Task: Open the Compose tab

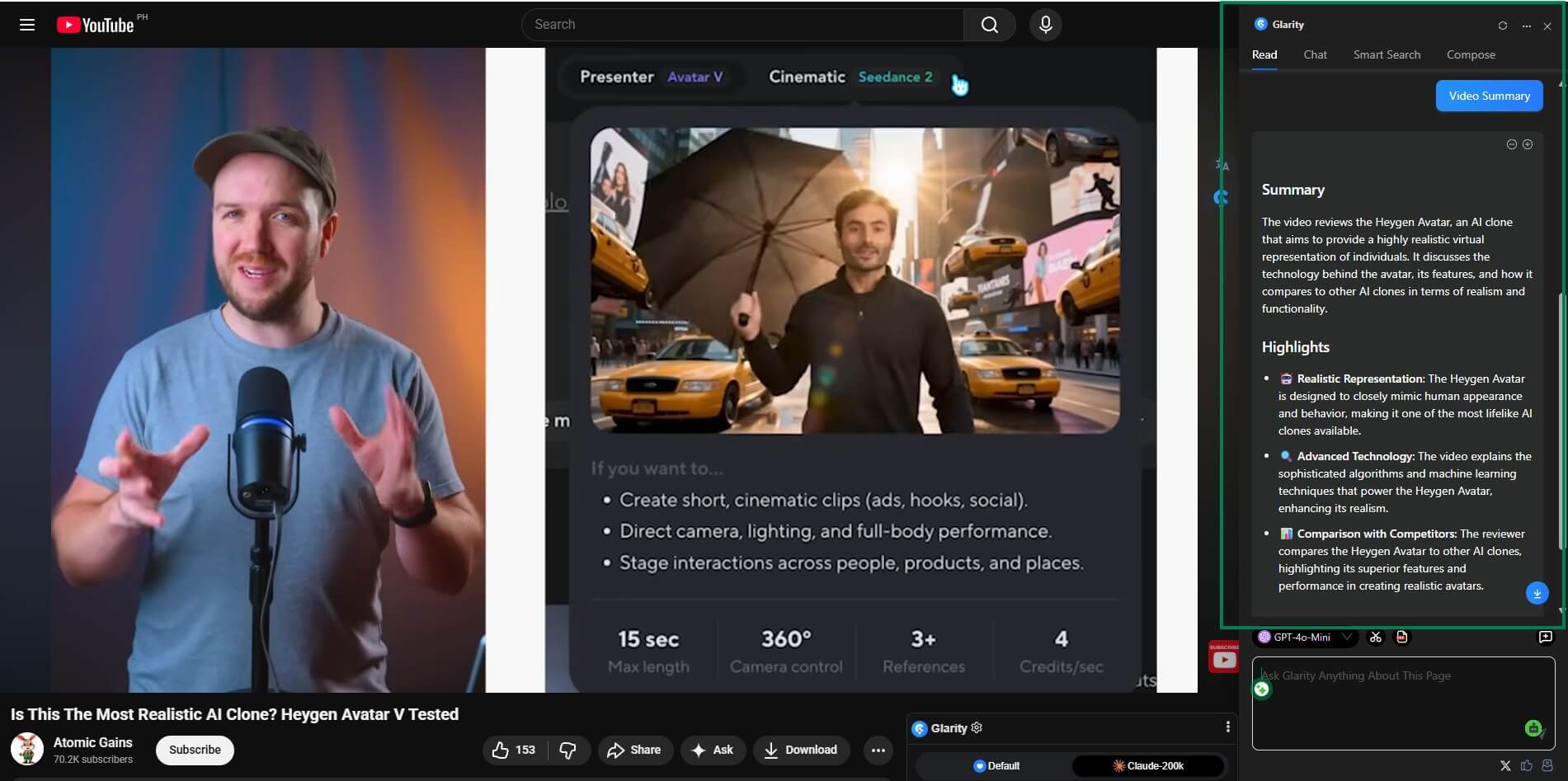Action: point(1471,54)
